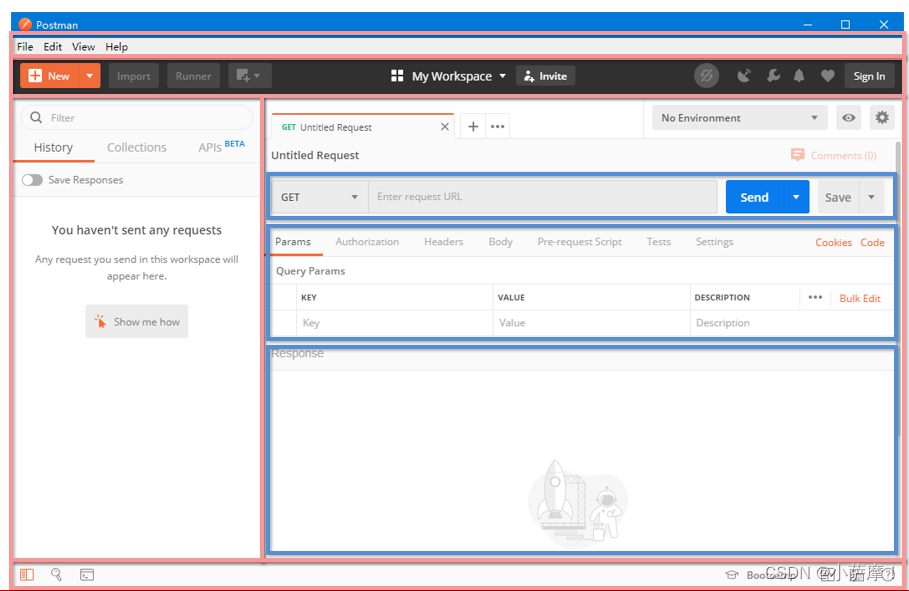Open the No Environment dropdown
This screenshot has width=909, height=591.
coord(740,118)
